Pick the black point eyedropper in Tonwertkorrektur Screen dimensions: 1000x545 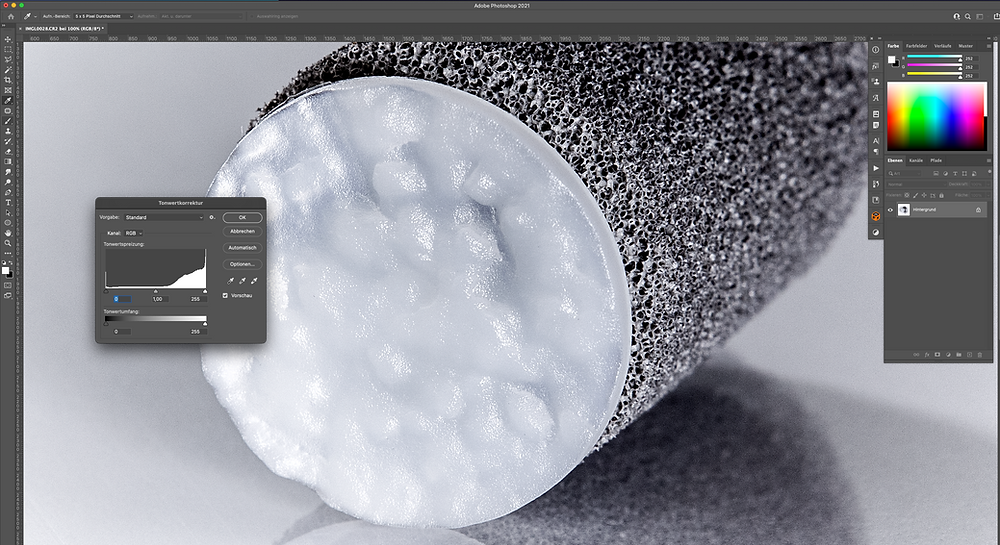point(230,280)
